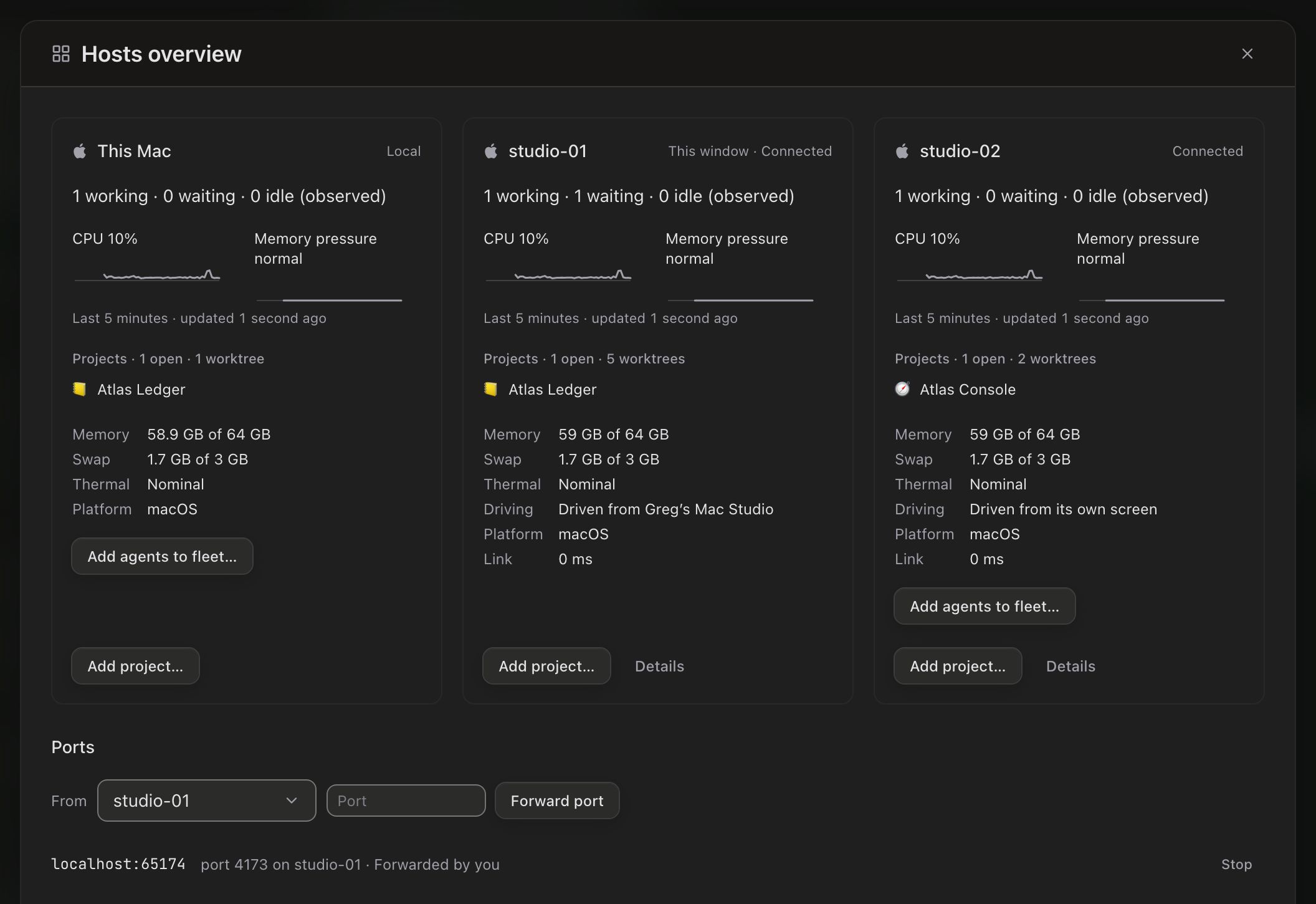Click the memory pressure graph on studio-01

[740, 300]
